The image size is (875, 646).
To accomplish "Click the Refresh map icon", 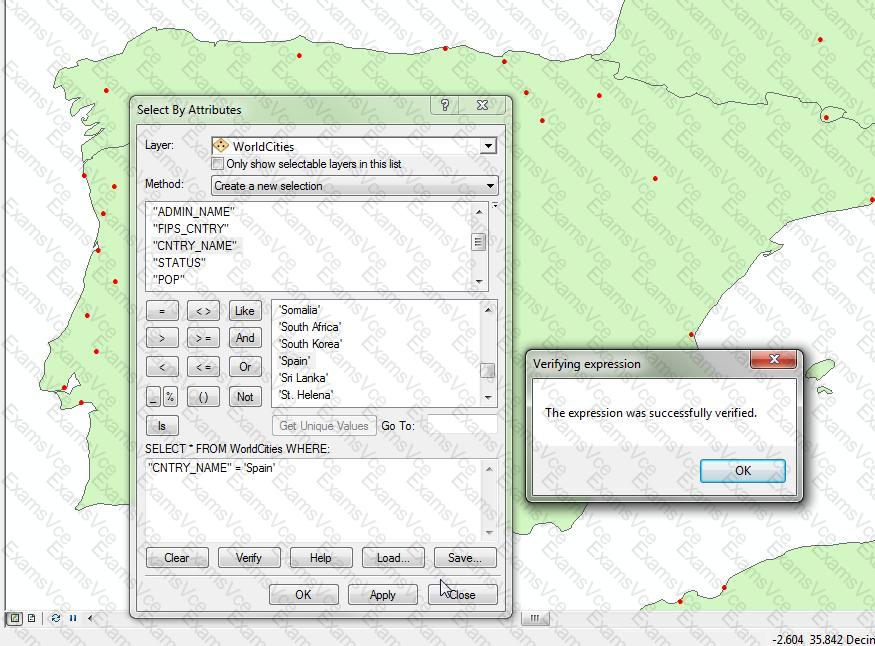I will 55,618.
